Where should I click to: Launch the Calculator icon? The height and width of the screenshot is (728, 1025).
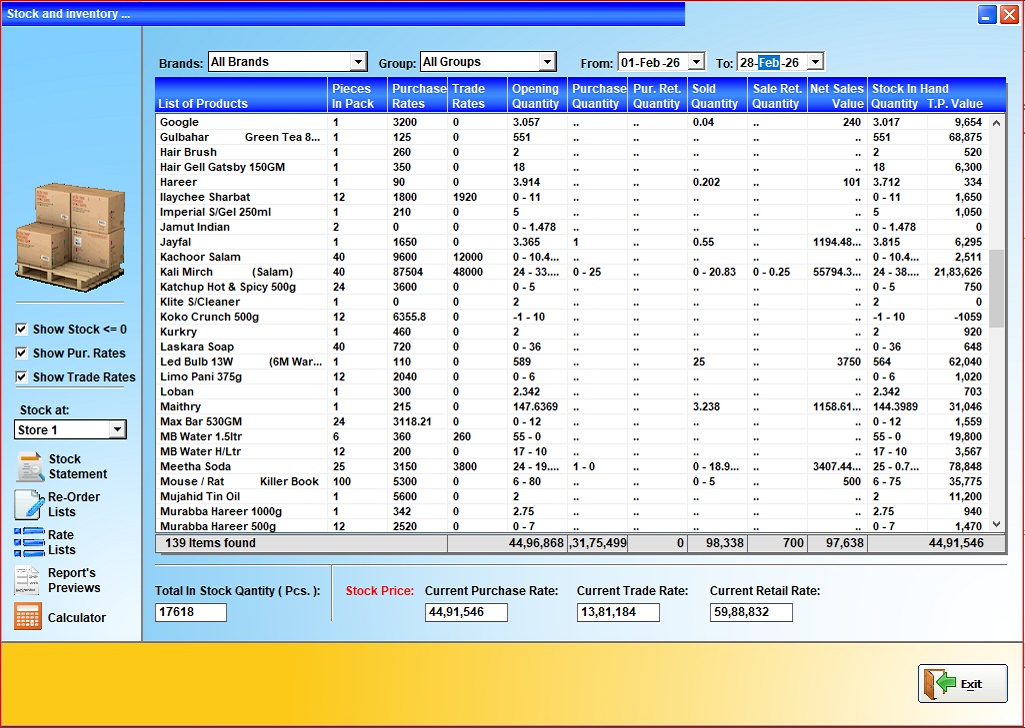coord(27,616)
